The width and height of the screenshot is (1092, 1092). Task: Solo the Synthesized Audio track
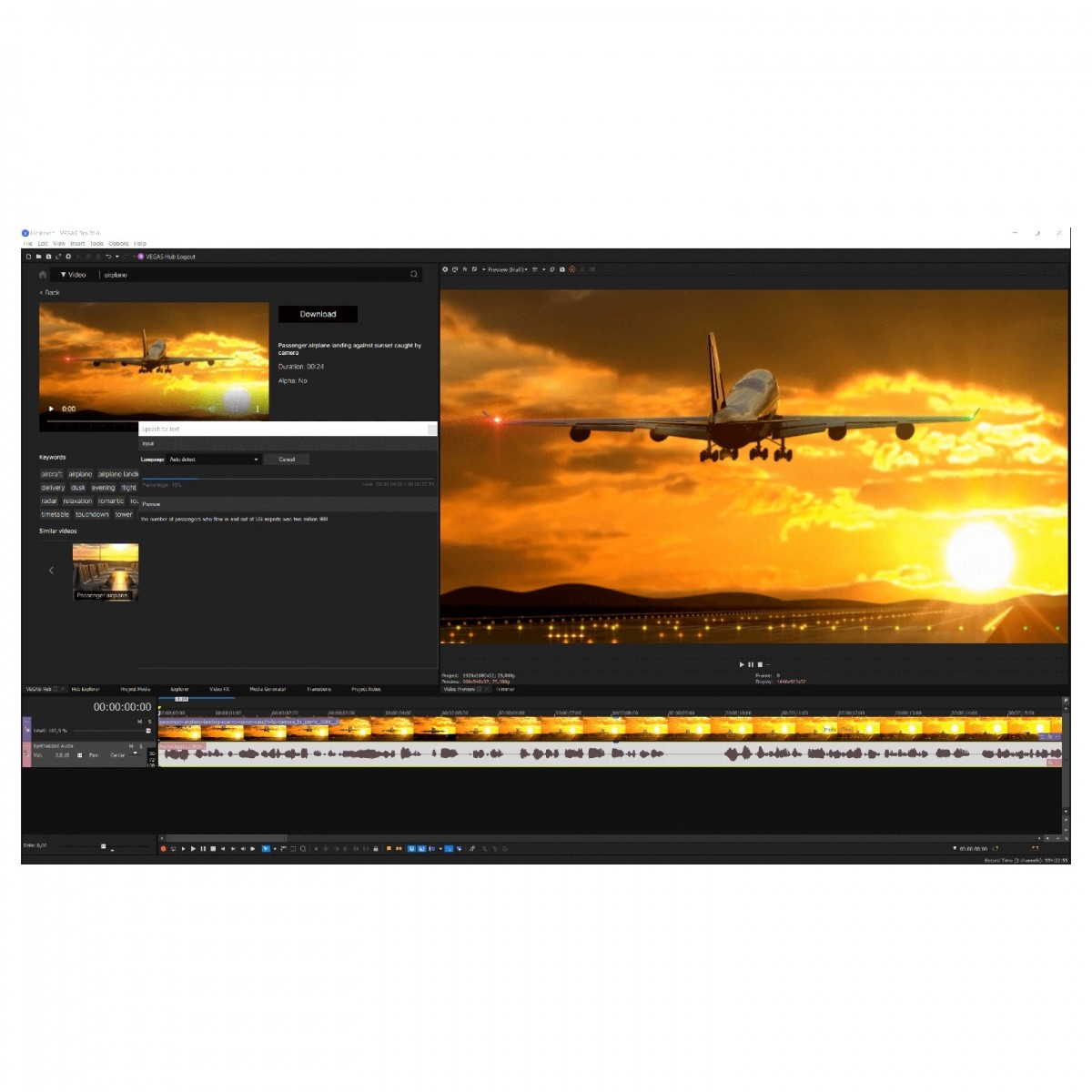click(141, 746)
